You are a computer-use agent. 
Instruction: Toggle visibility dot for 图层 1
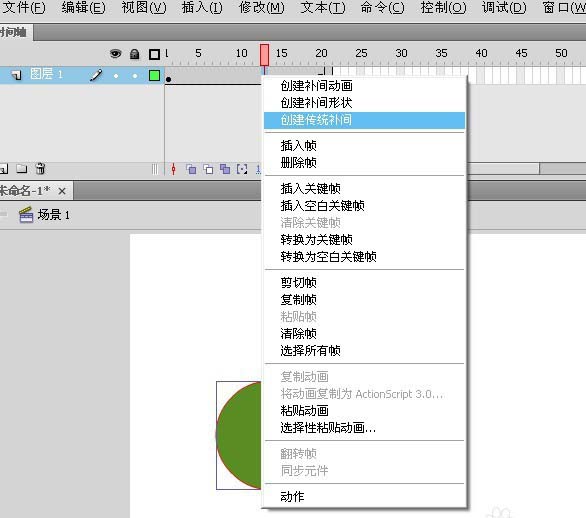(116, 76)
